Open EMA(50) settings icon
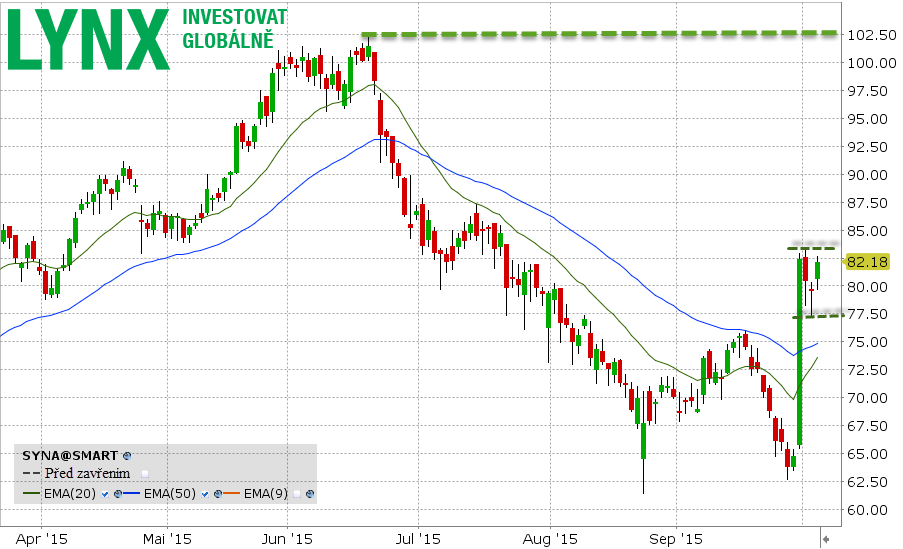 (x=218, y=494)
